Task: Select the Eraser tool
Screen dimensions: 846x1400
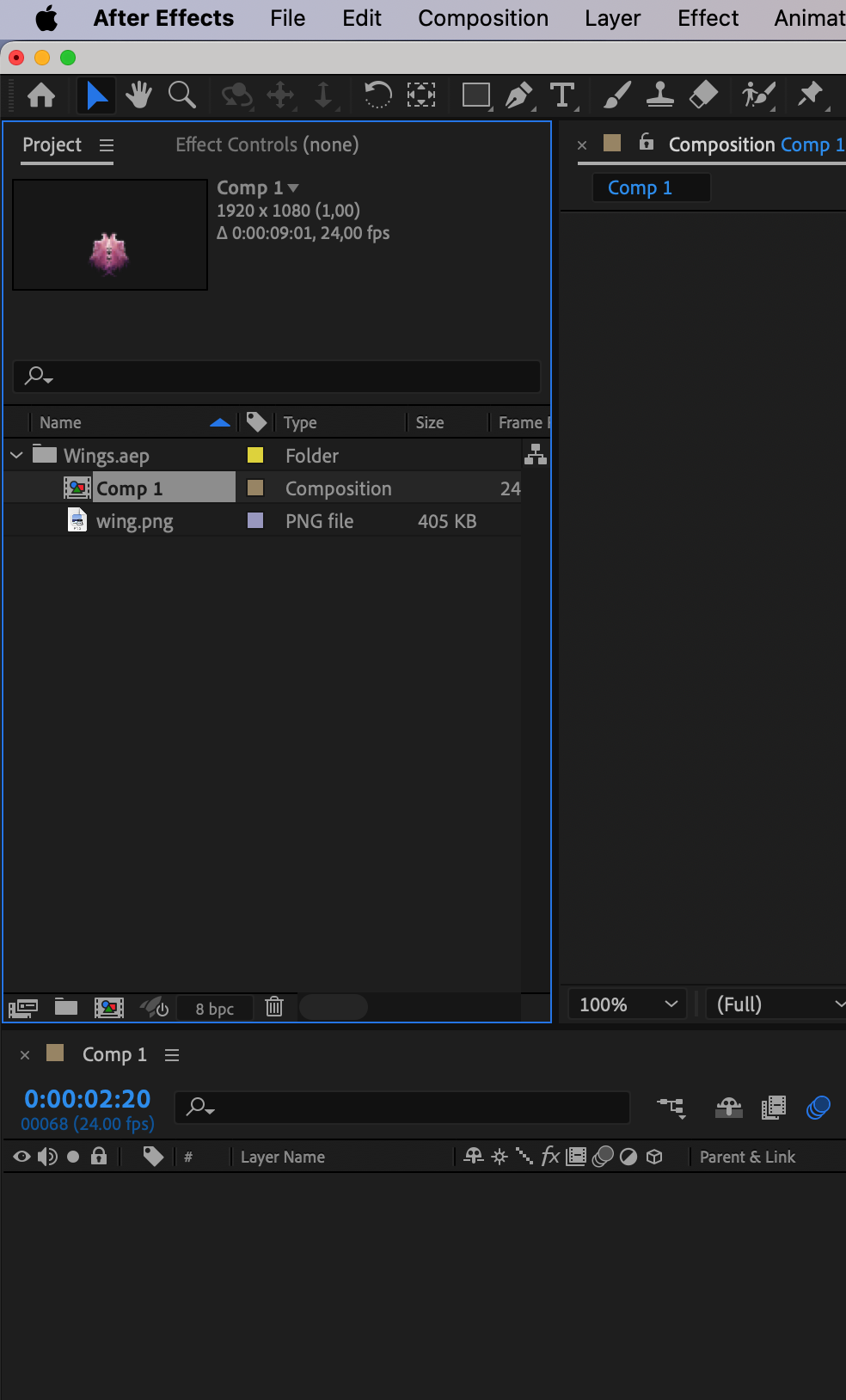Action: point(703,95)
